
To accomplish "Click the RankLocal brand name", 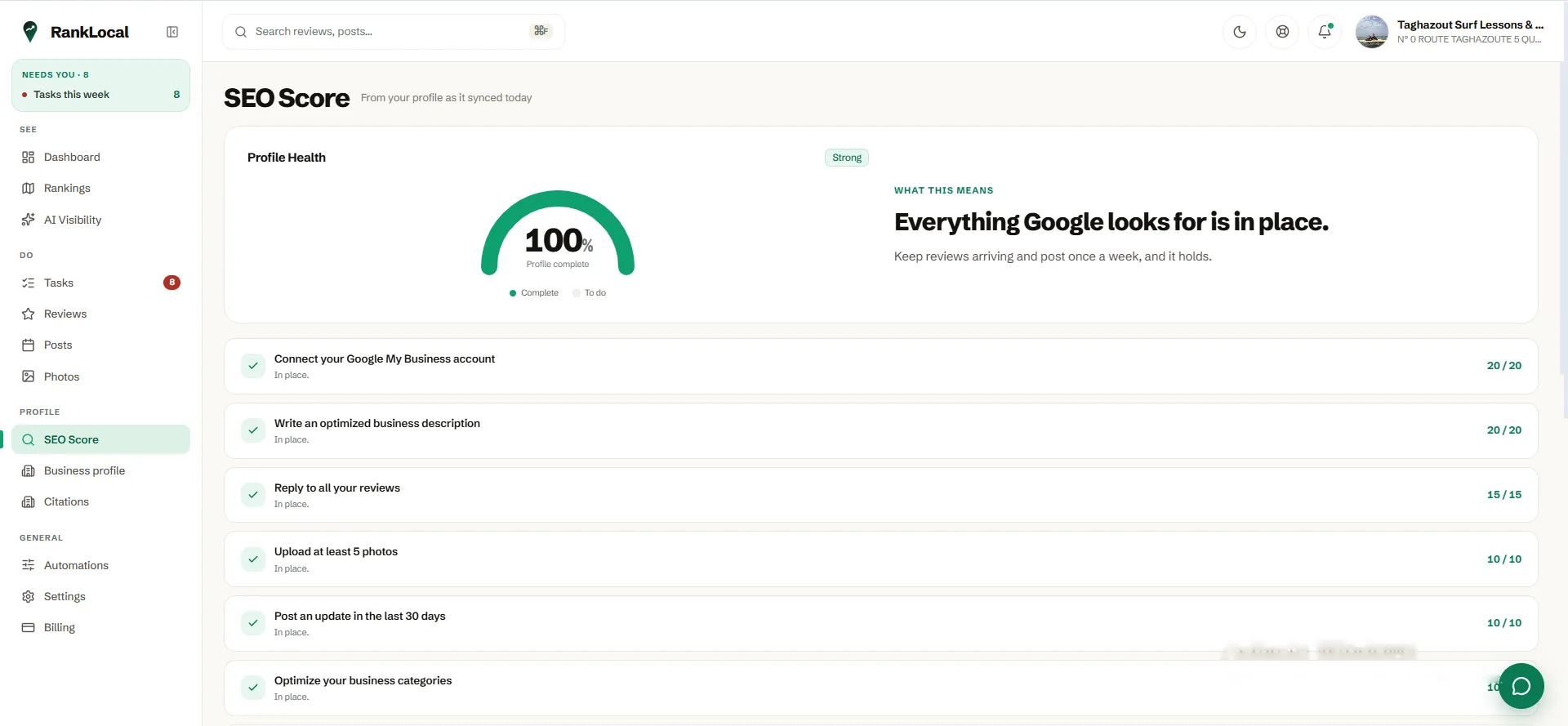I will click(x=90, y=32).
